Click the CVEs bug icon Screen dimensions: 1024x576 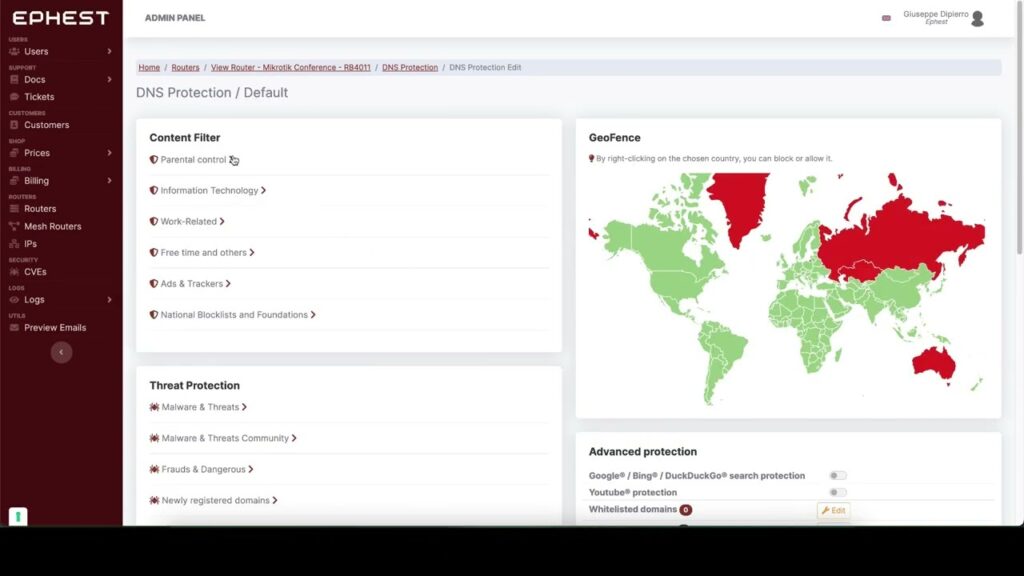pyautogui.click(x=14, y=272)
